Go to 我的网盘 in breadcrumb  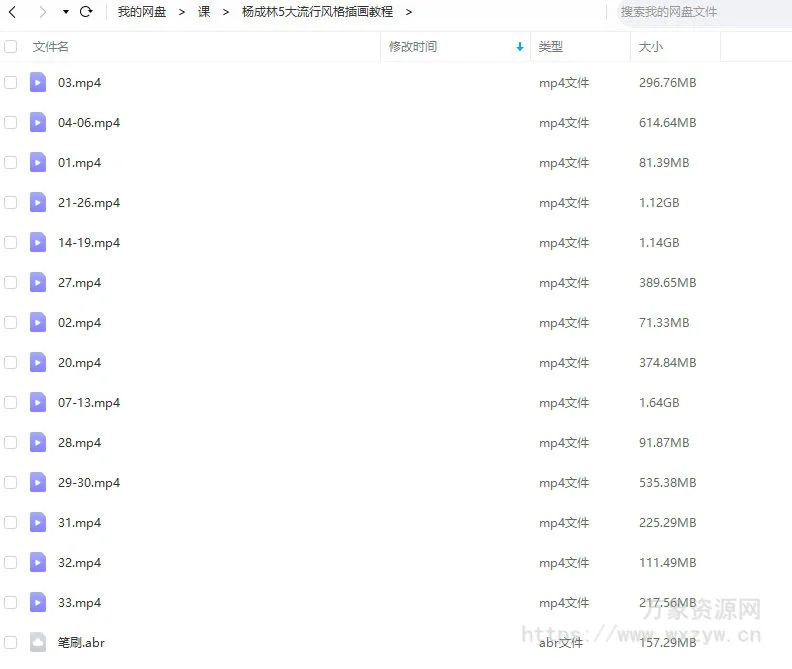[142, 12]
